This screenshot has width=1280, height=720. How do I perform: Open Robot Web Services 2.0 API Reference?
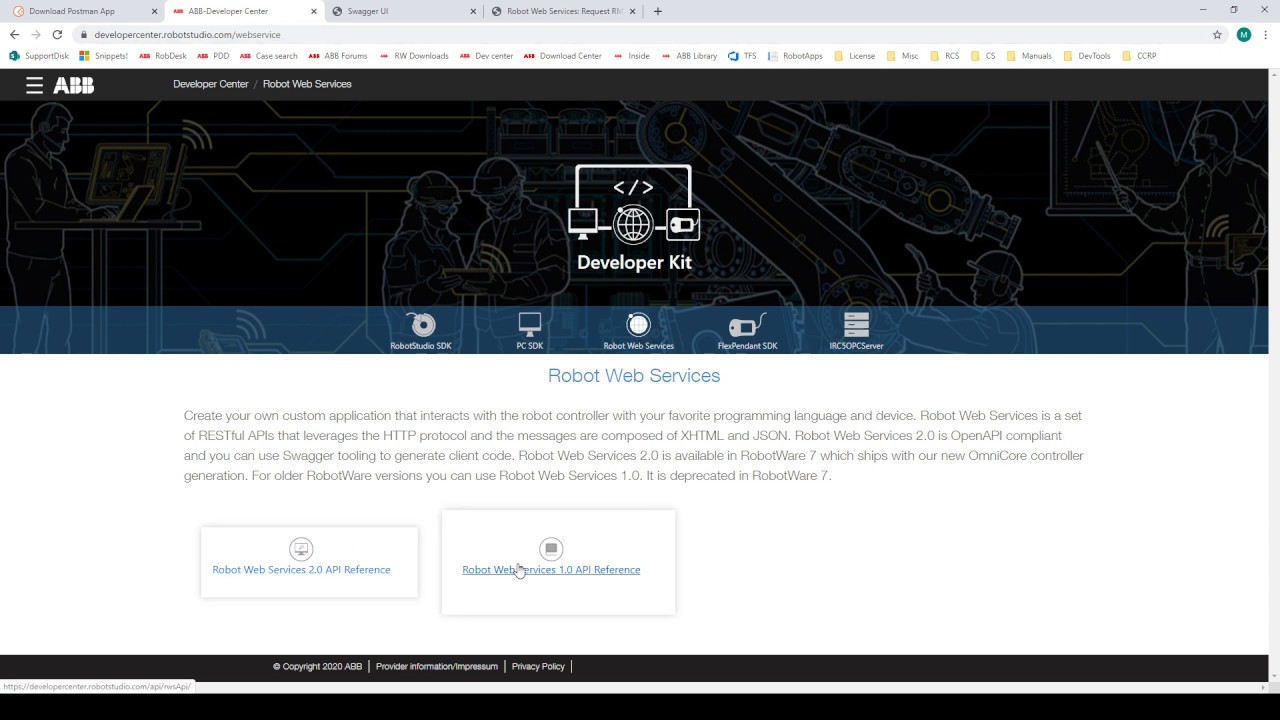(301, 570)
